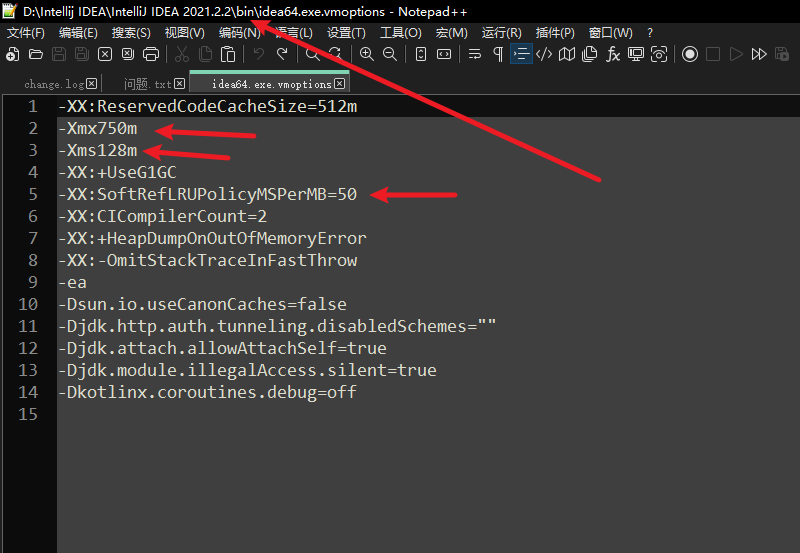Click the Stop Recording macro icon
Screen dimensions: 800x553
(x=713, y=54)
